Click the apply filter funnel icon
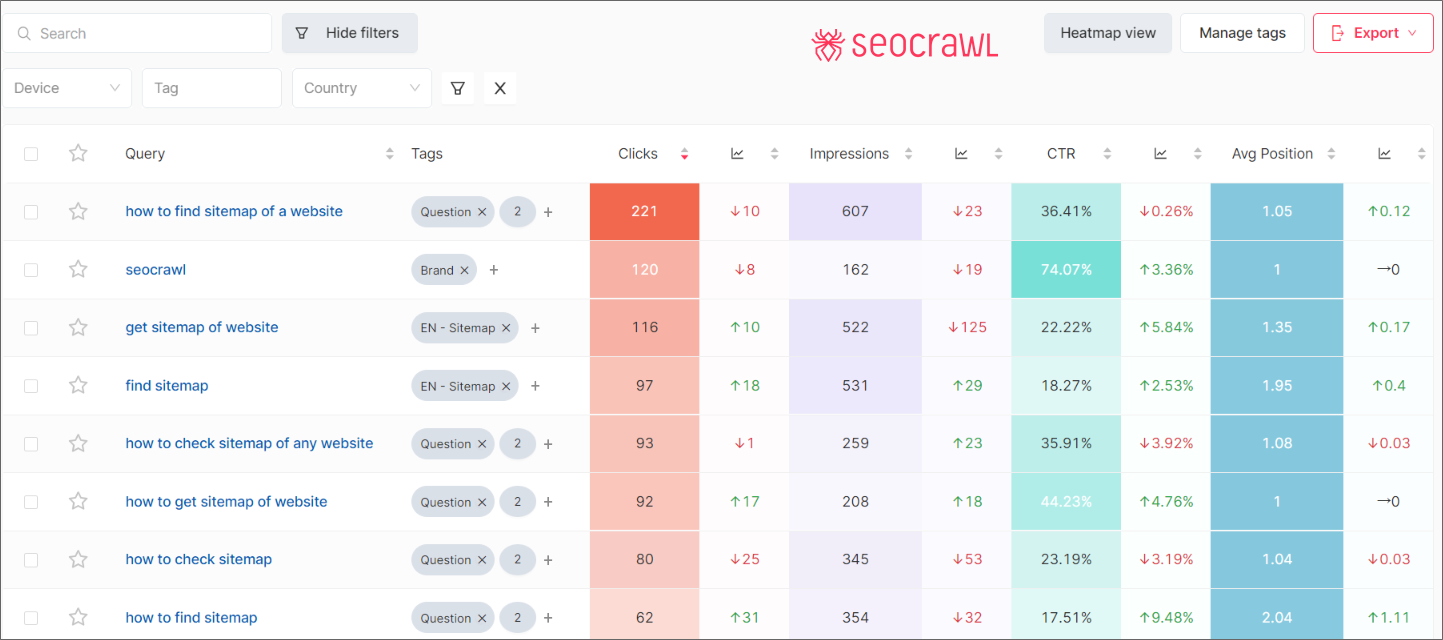The image size is (1443, 640). click(457, 88)
